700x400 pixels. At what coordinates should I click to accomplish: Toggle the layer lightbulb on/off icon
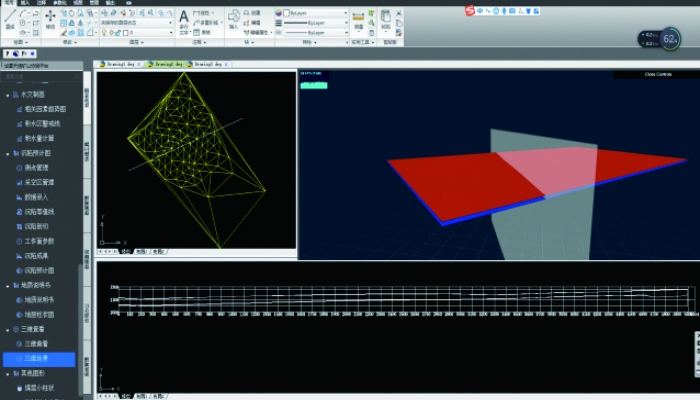click(x=105, y=32)
